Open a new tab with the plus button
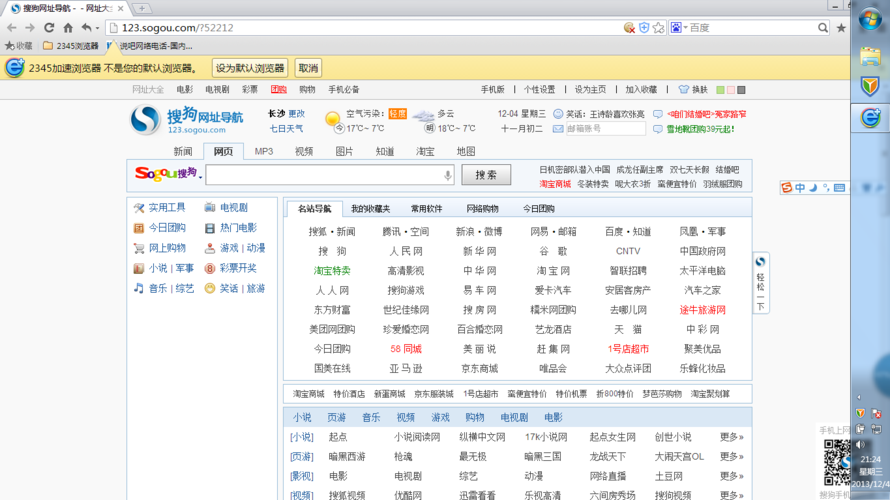 pos(142,8)
